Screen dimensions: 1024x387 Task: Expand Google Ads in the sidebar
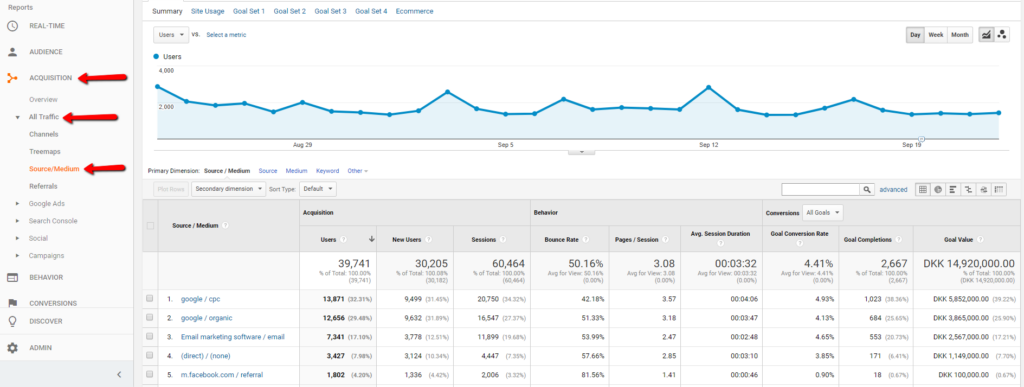tap(18, 204)
